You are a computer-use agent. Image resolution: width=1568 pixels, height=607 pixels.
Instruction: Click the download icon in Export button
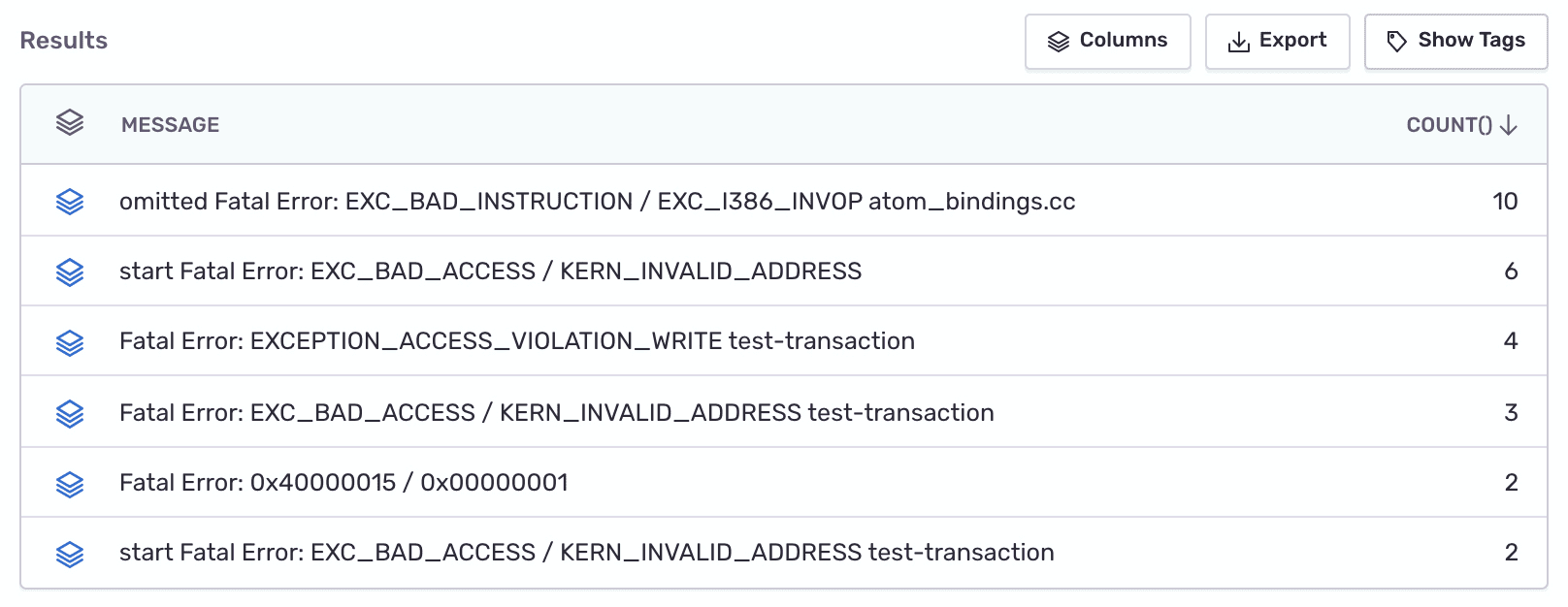[1239, 43]
